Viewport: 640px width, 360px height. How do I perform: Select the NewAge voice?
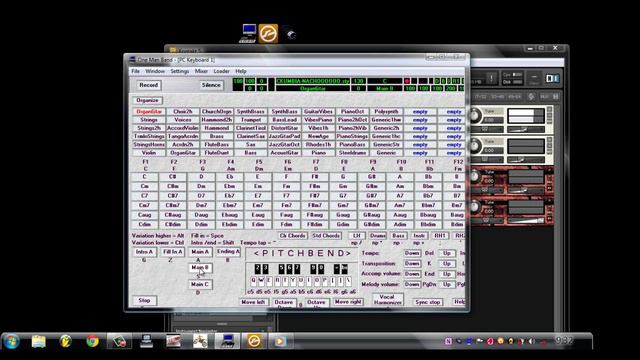click(318, 136)
